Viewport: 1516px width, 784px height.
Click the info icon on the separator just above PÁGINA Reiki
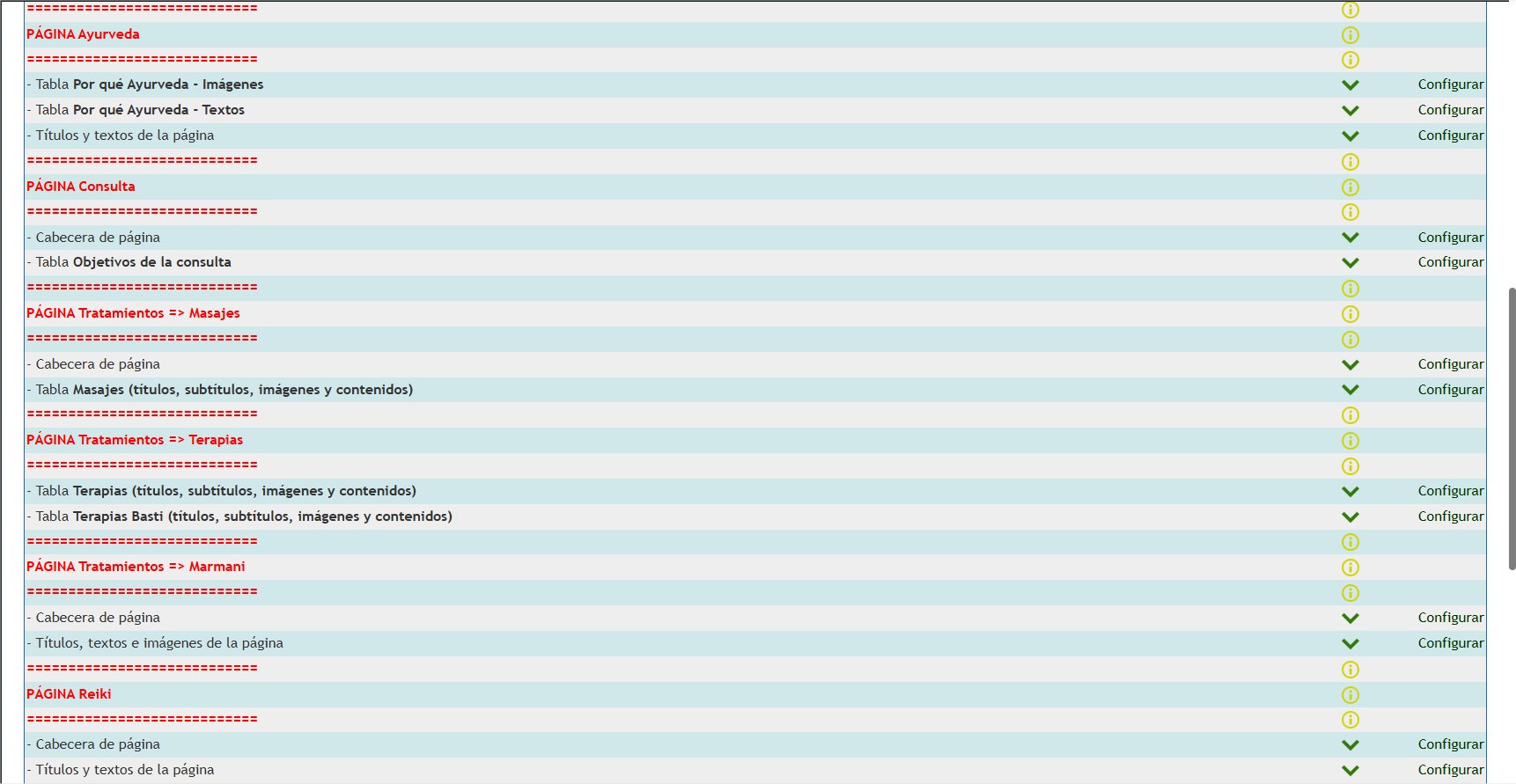1350,670
